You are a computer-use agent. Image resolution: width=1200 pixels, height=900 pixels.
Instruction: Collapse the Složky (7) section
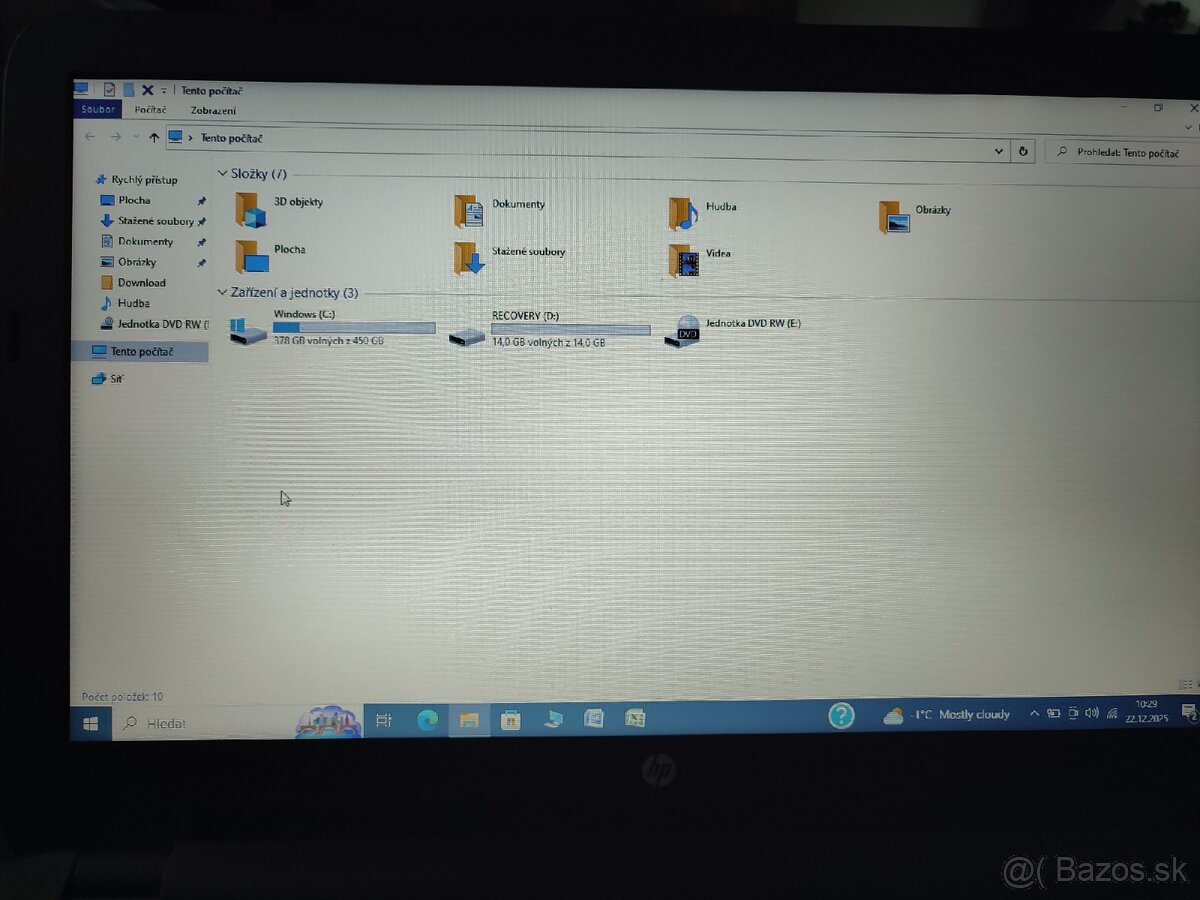[221, 173]
